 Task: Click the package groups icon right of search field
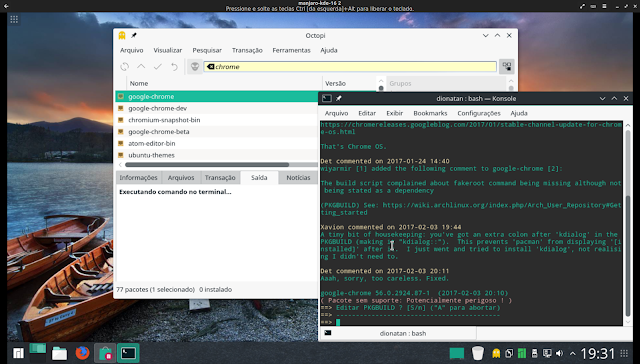coord(507,67)
